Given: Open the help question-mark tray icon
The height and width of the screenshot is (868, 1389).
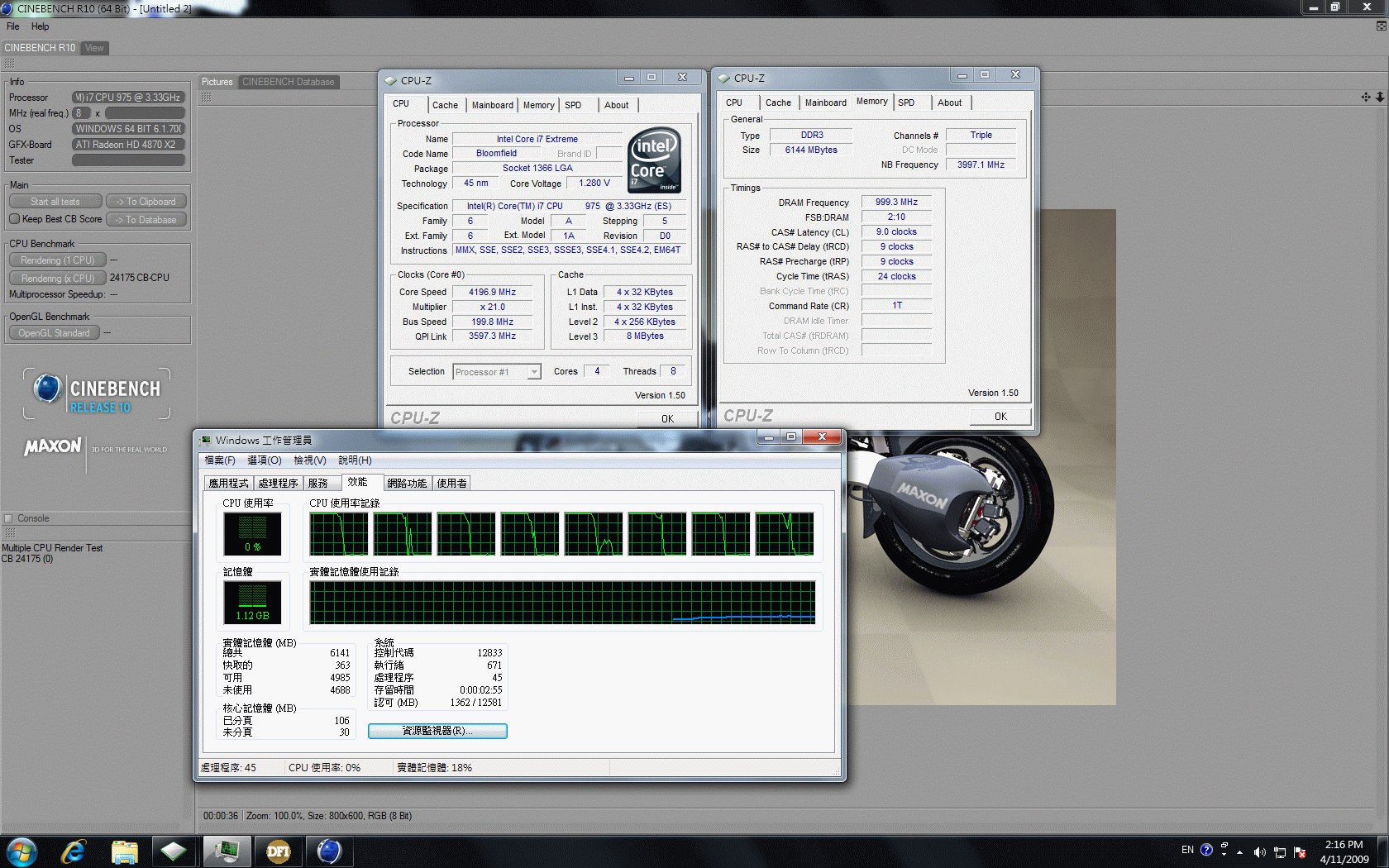Looking at the screenshot, I should (x=1206, y=850).
